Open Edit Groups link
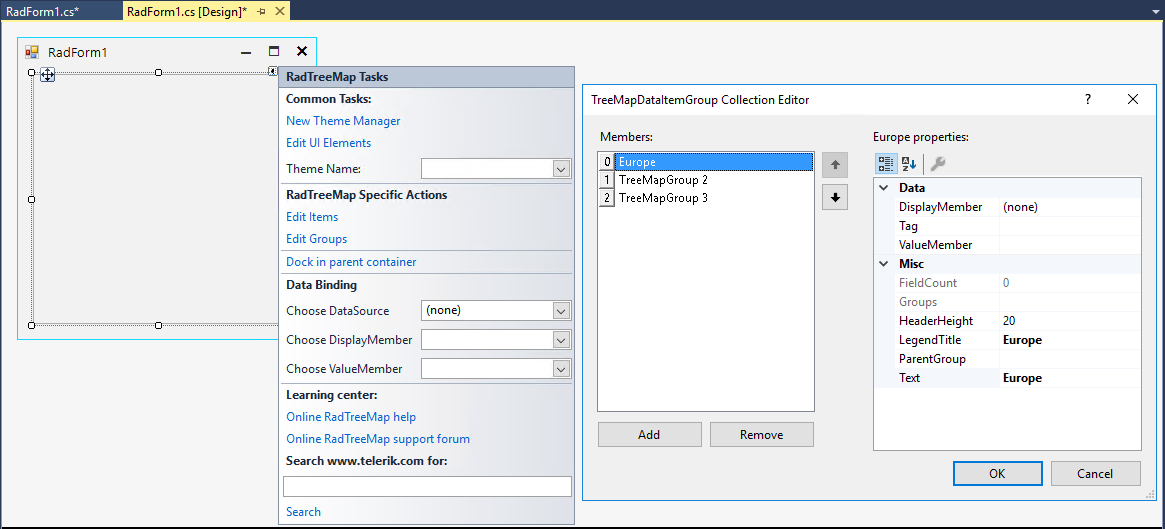Screen dimensions: 1165x529 317,239
